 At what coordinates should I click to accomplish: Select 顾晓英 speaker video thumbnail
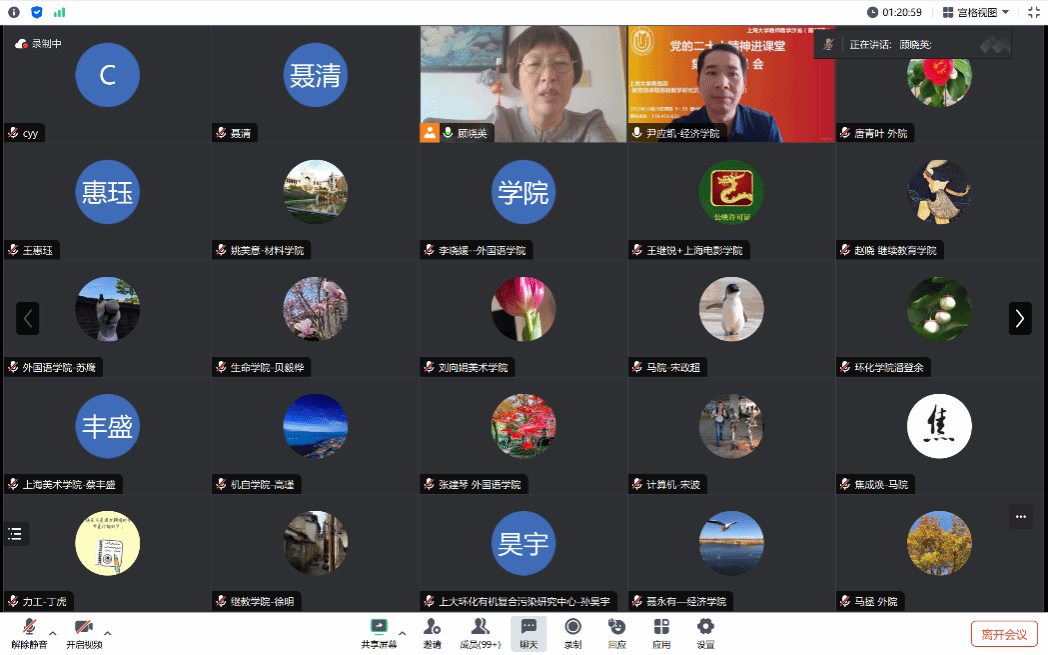tap(523, 84)
